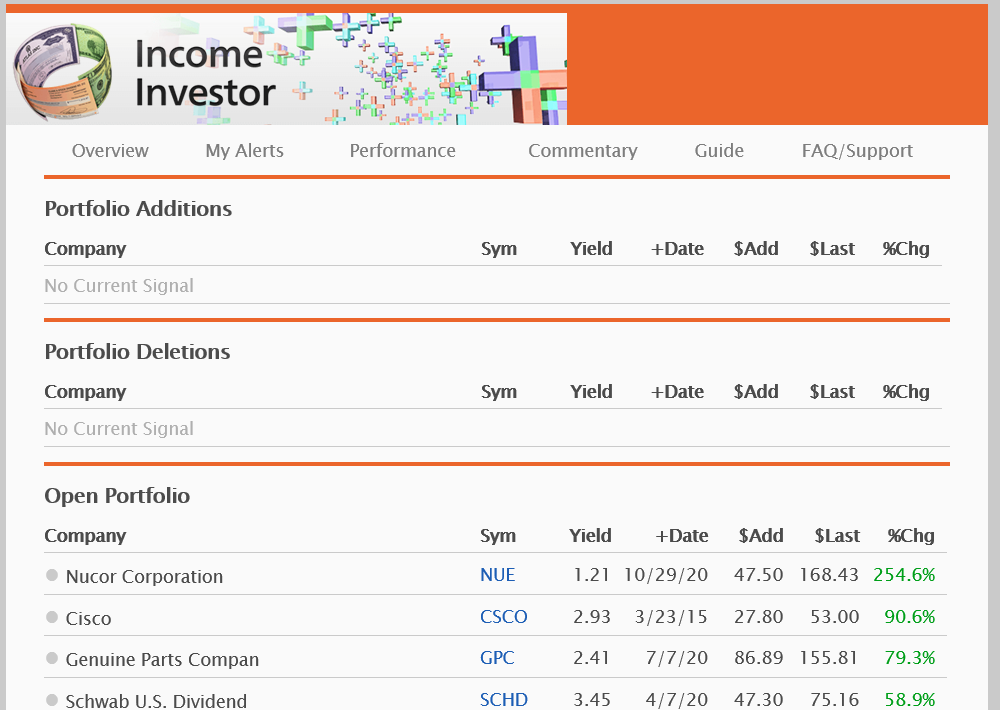
Task: Click the 90.6% change value
Action: point(909,617)
